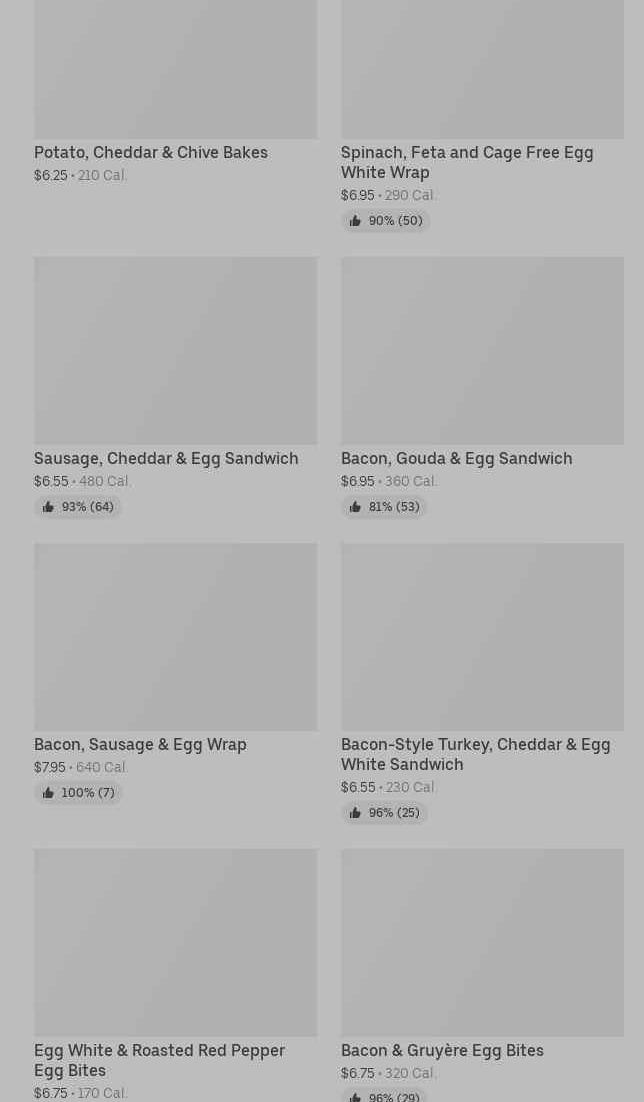Click thumbs-up icon under Bacon-Style Turkey sandwich
Image resolution: width=644 pixels, height=1102 pixels.
click(x=355, y=813)
